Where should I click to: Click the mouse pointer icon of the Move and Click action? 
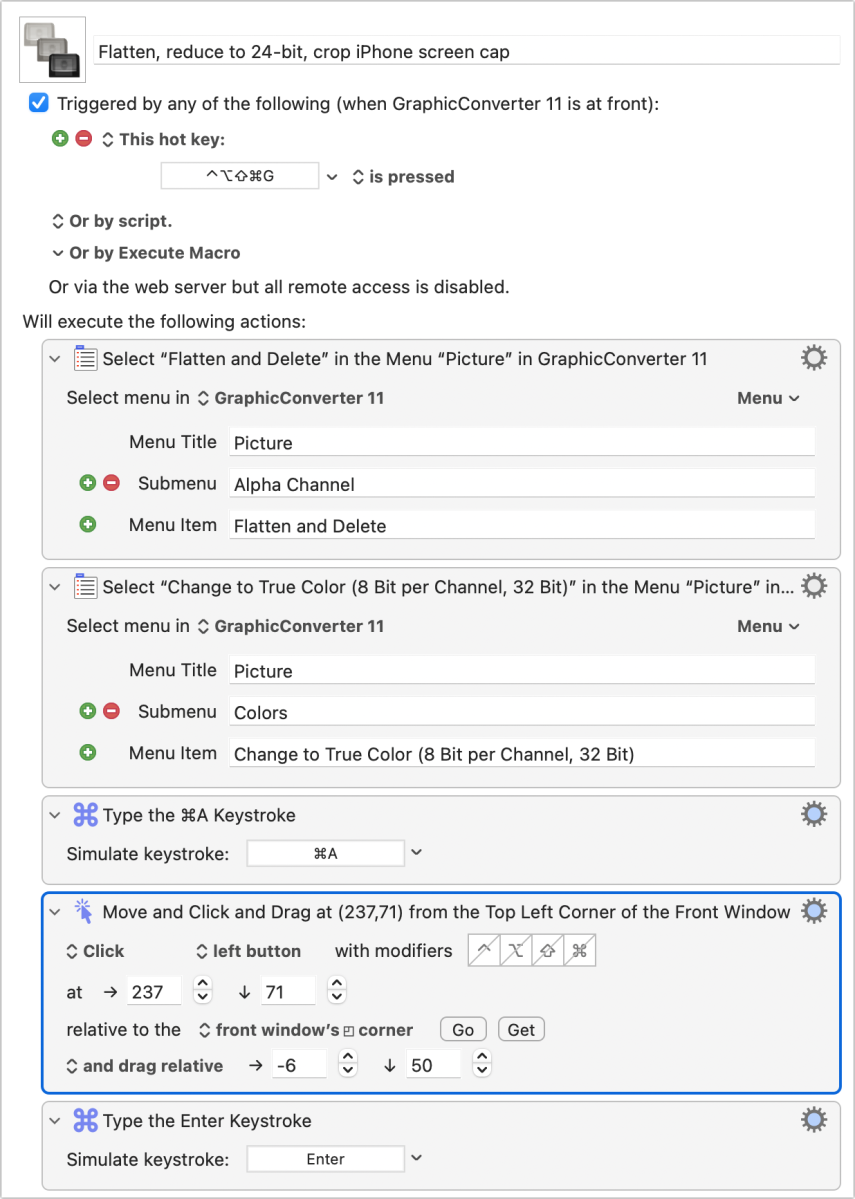coord(83,911)
